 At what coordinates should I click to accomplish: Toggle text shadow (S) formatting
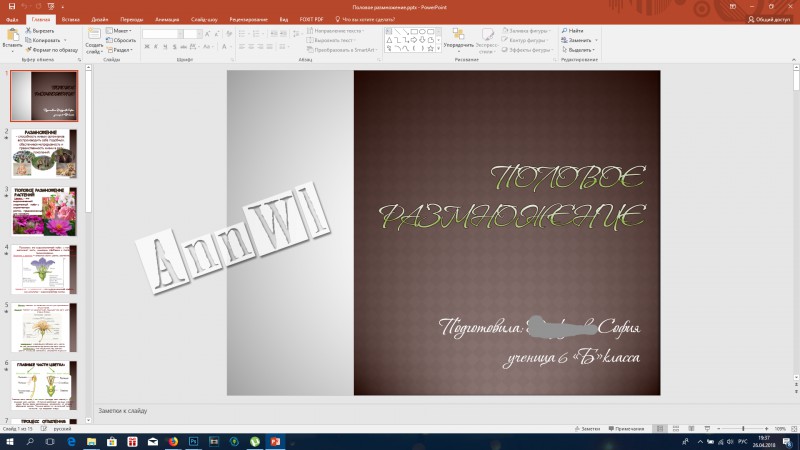(x=174, y=47)
